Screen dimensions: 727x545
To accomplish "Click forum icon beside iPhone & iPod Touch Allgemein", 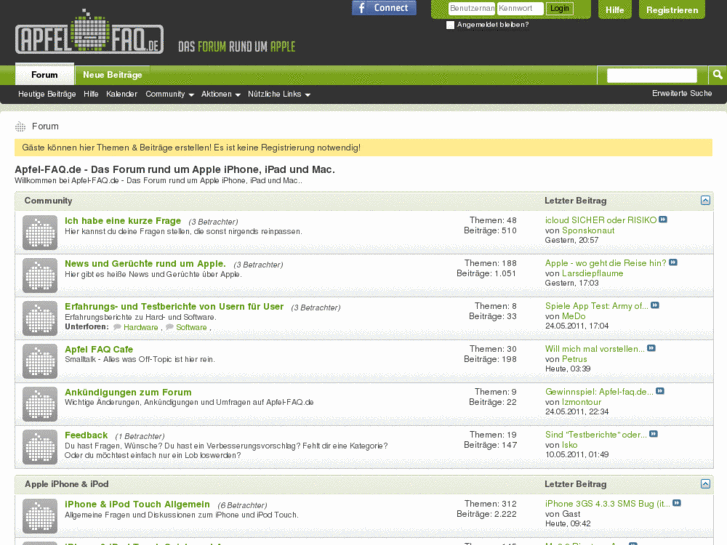I will [x=40, y=516].
